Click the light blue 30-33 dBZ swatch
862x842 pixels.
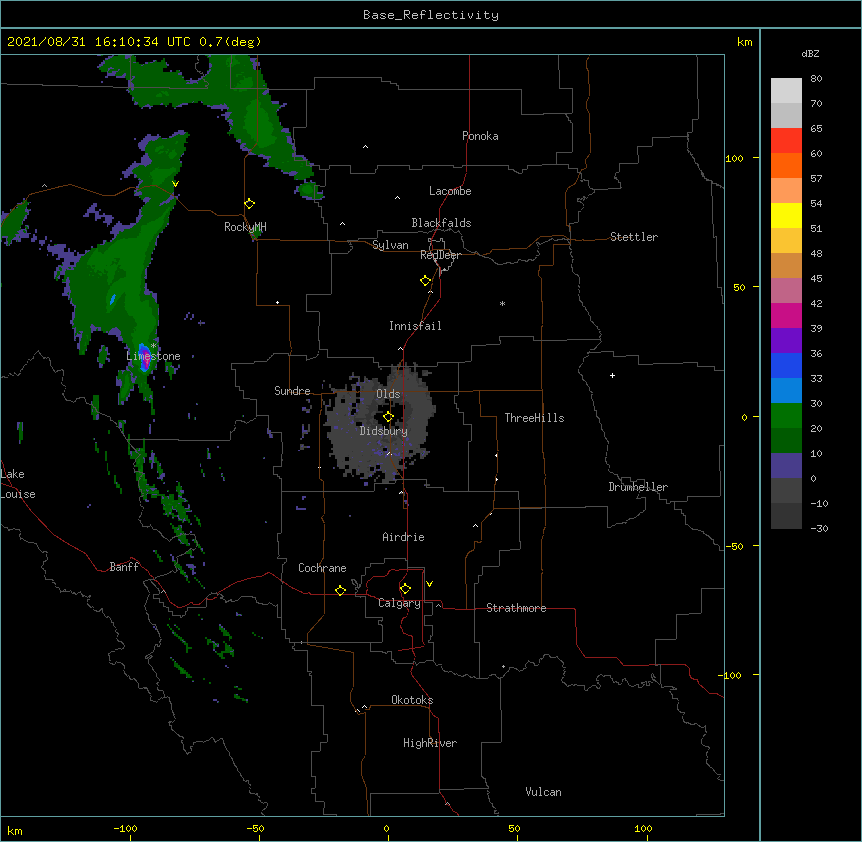786,390
